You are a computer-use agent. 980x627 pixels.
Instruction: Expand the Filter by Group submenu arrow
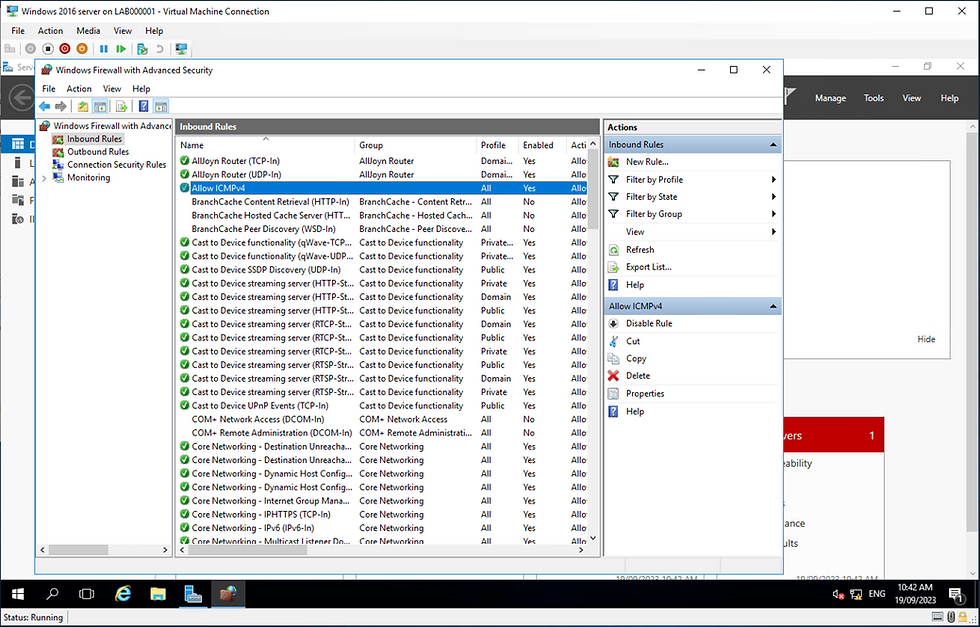click(x=774, y=214)
